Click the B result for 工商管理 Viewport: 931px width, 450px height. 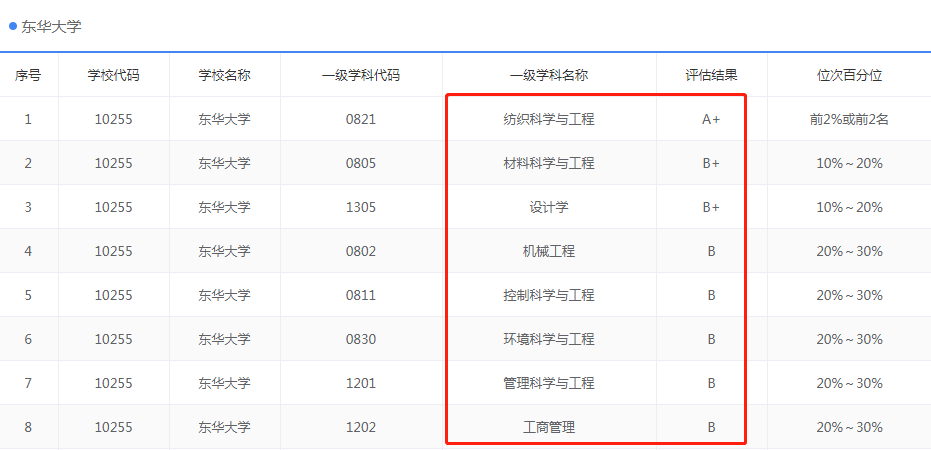click(711, 427)
